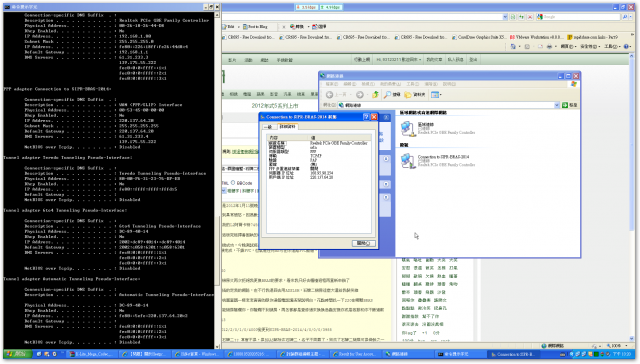The width and height of the screenshot is (640, 364).
Task: Click the command prompt vertical scrollbar
Action: [217, 180]
